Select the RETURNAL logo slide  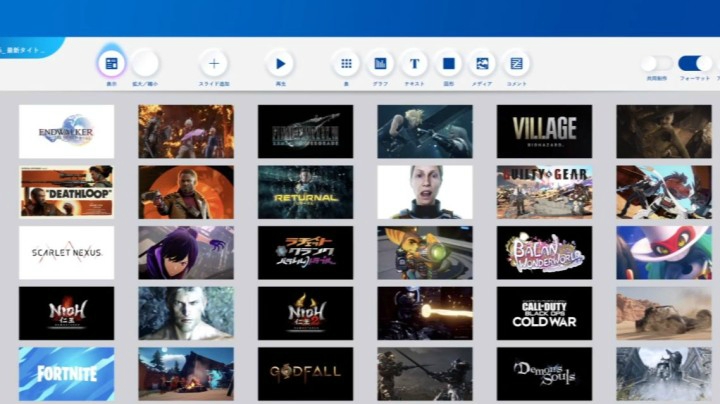point(305,192)
